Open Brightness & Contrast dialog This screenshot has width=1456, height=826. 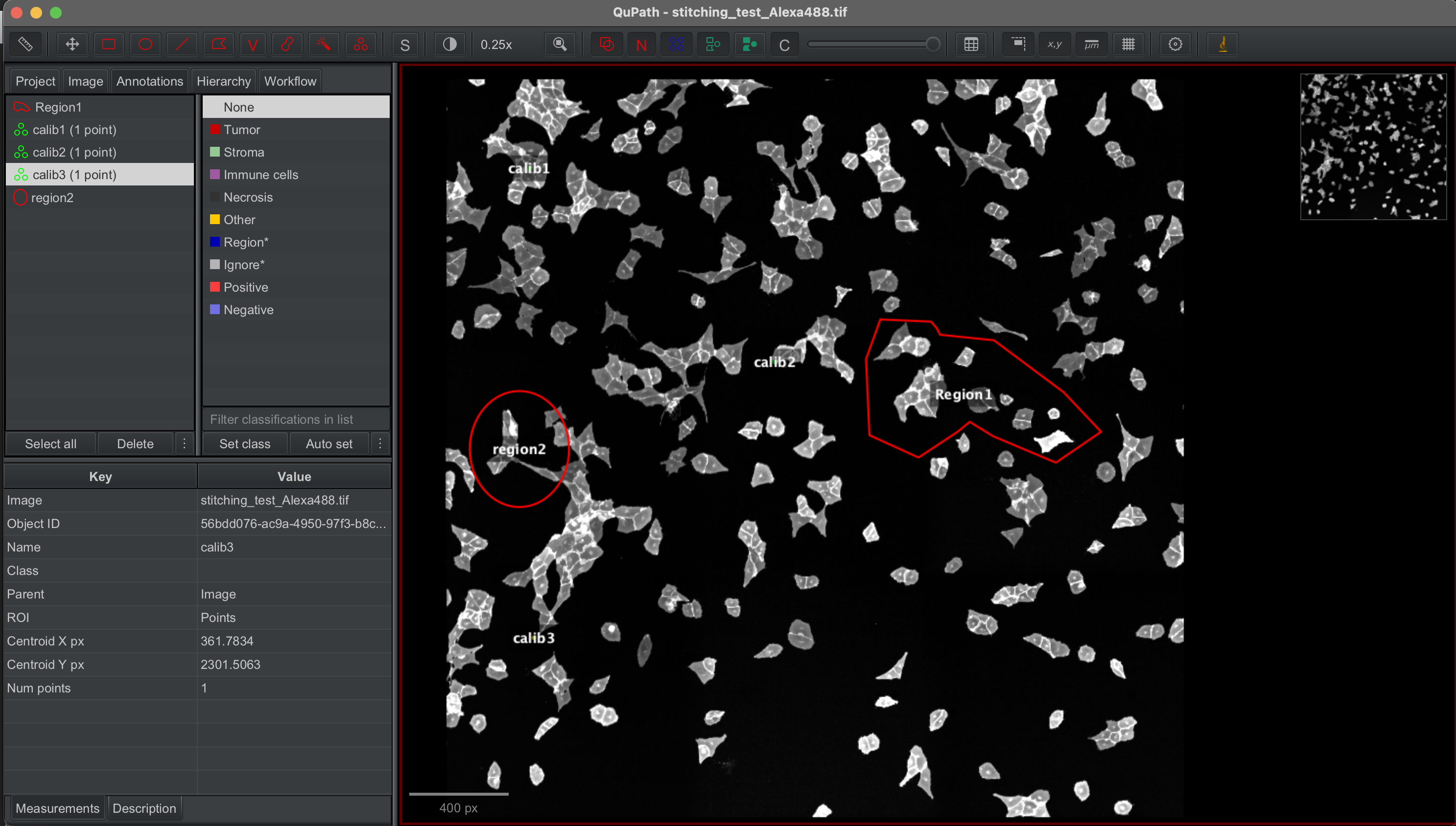(x=449, y=44)
